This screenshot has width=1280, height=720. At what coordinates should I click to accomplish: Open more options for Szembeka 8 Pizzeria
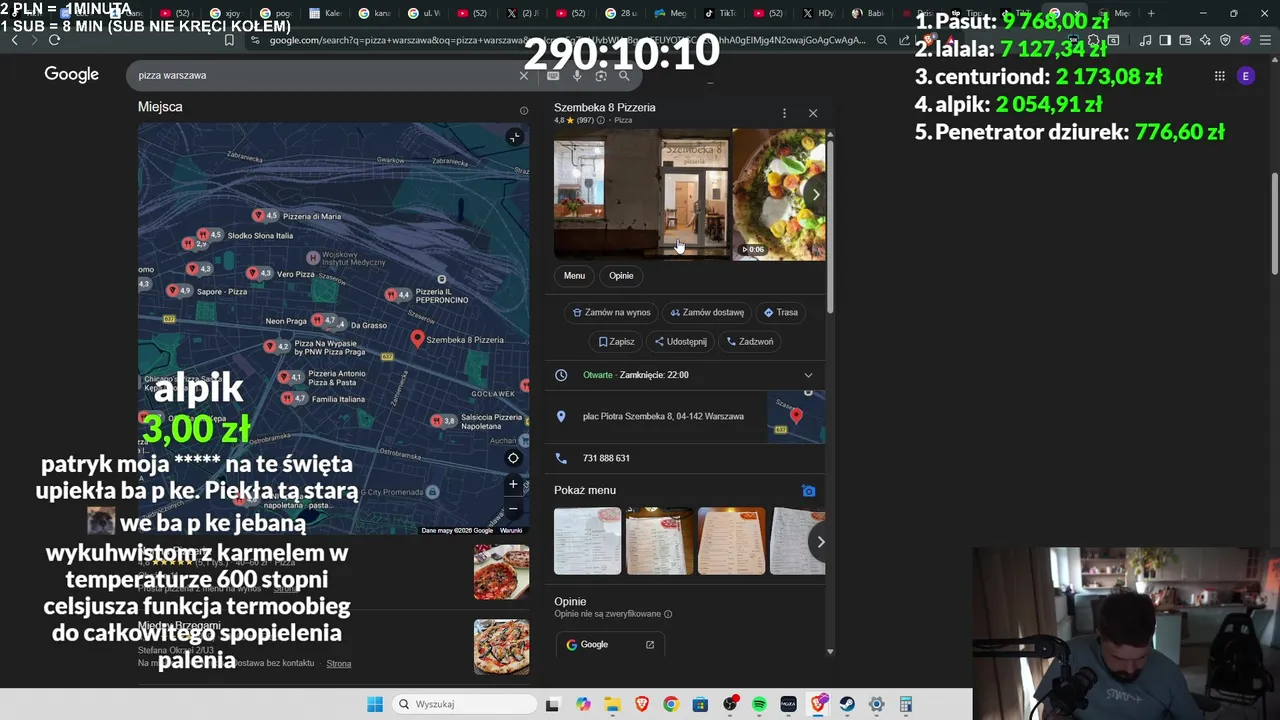784,113
